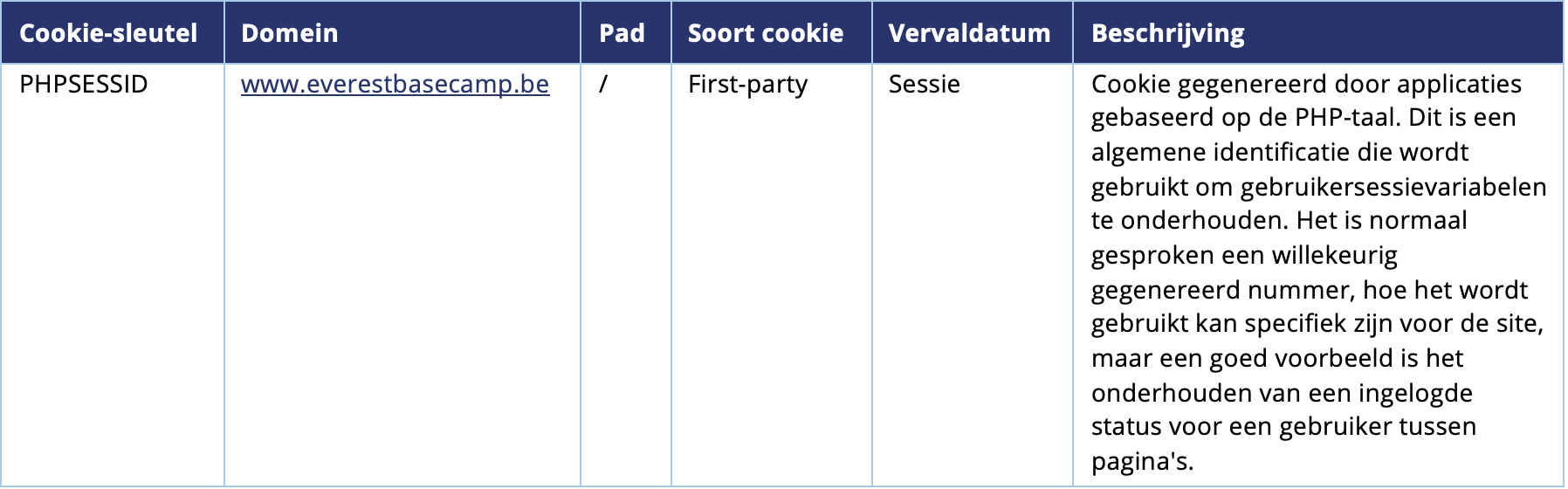1568x489 pixels.
Task: Click the Pad column header
Action: click(x=622, y=33)
